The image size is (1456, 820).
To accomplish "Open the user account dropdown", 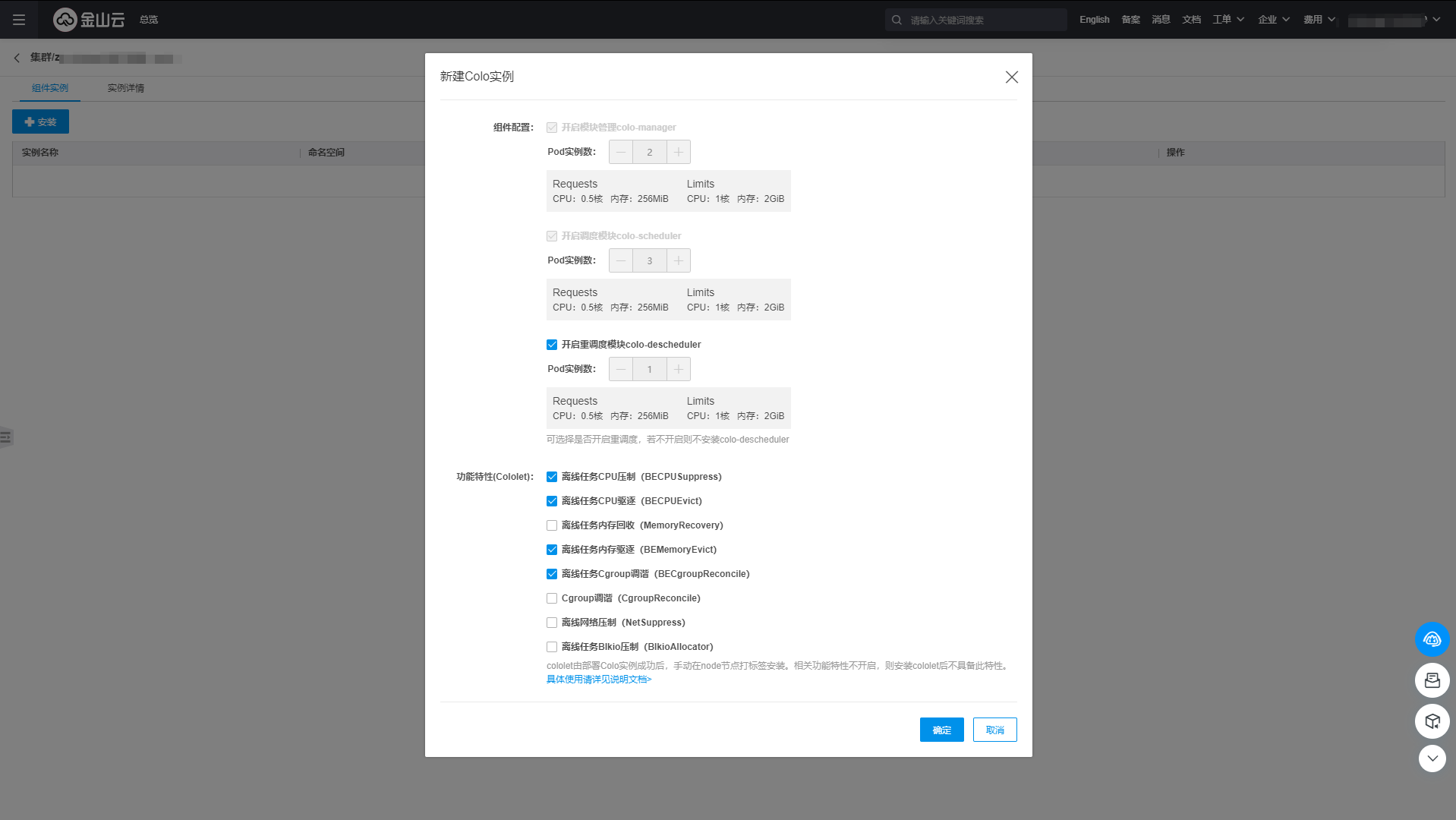I will (x=1395, y=20).
